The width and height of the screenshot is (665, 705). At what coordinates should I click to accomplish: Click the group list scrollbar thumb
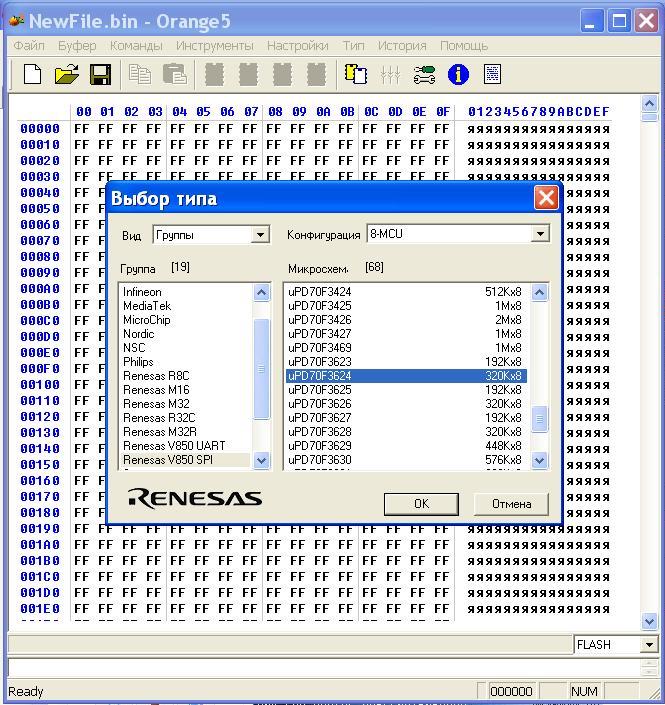pyautogui.click(x=261, y=369)
